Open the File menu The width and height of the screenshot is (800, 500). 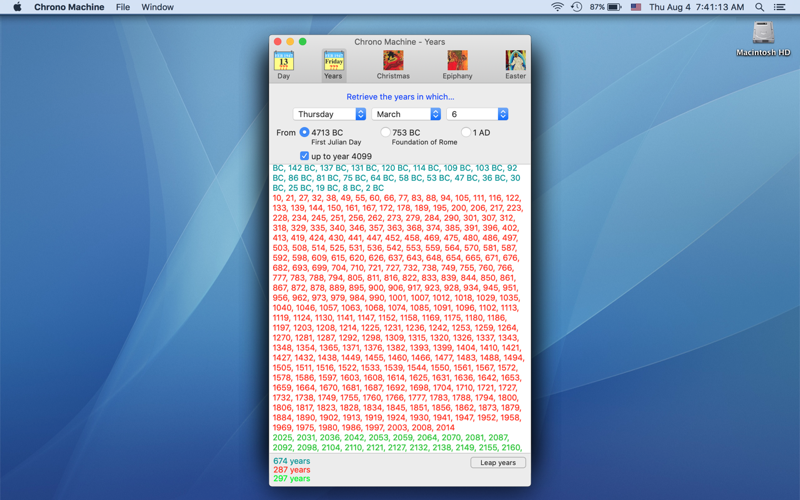[x=122, y=7]
